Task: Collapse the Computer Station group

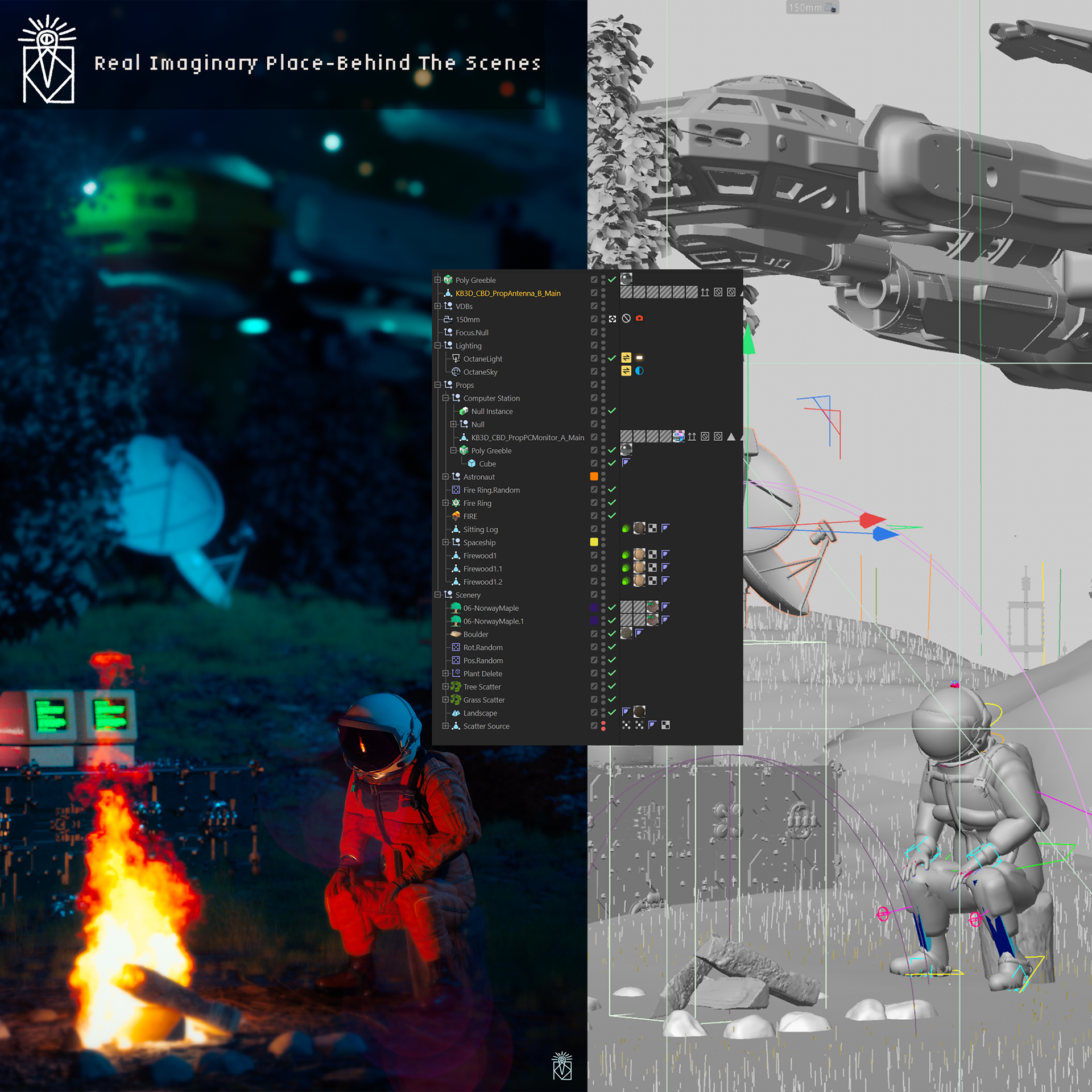Action: tap(445, 398)
